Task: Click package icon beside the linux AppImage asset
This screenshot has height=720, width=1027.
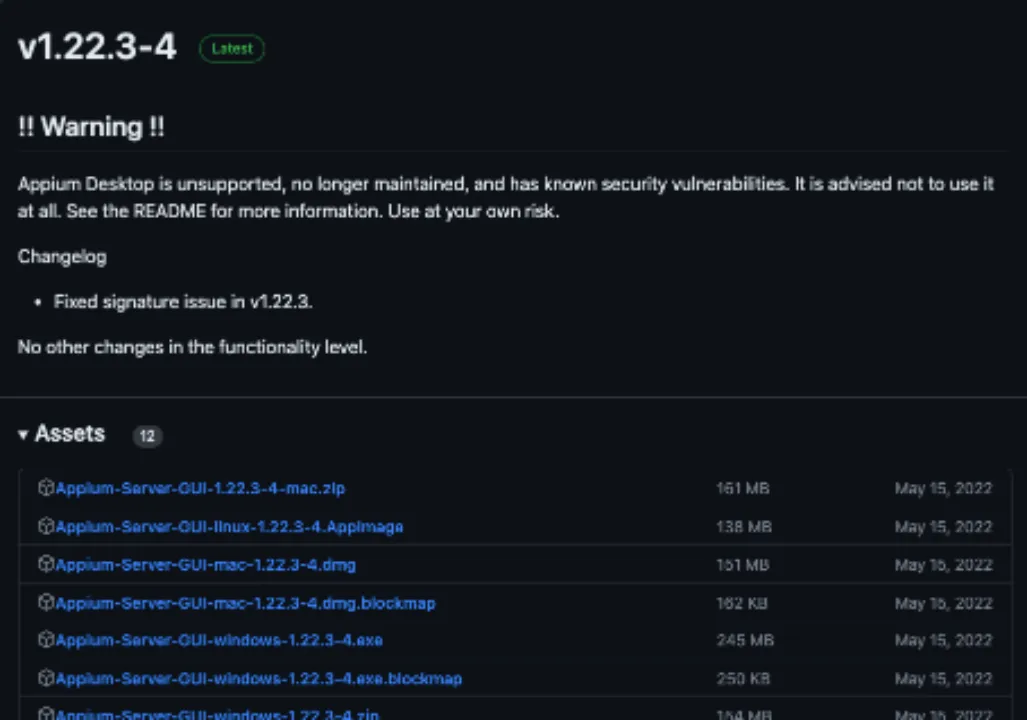Action: coord(45,526)
